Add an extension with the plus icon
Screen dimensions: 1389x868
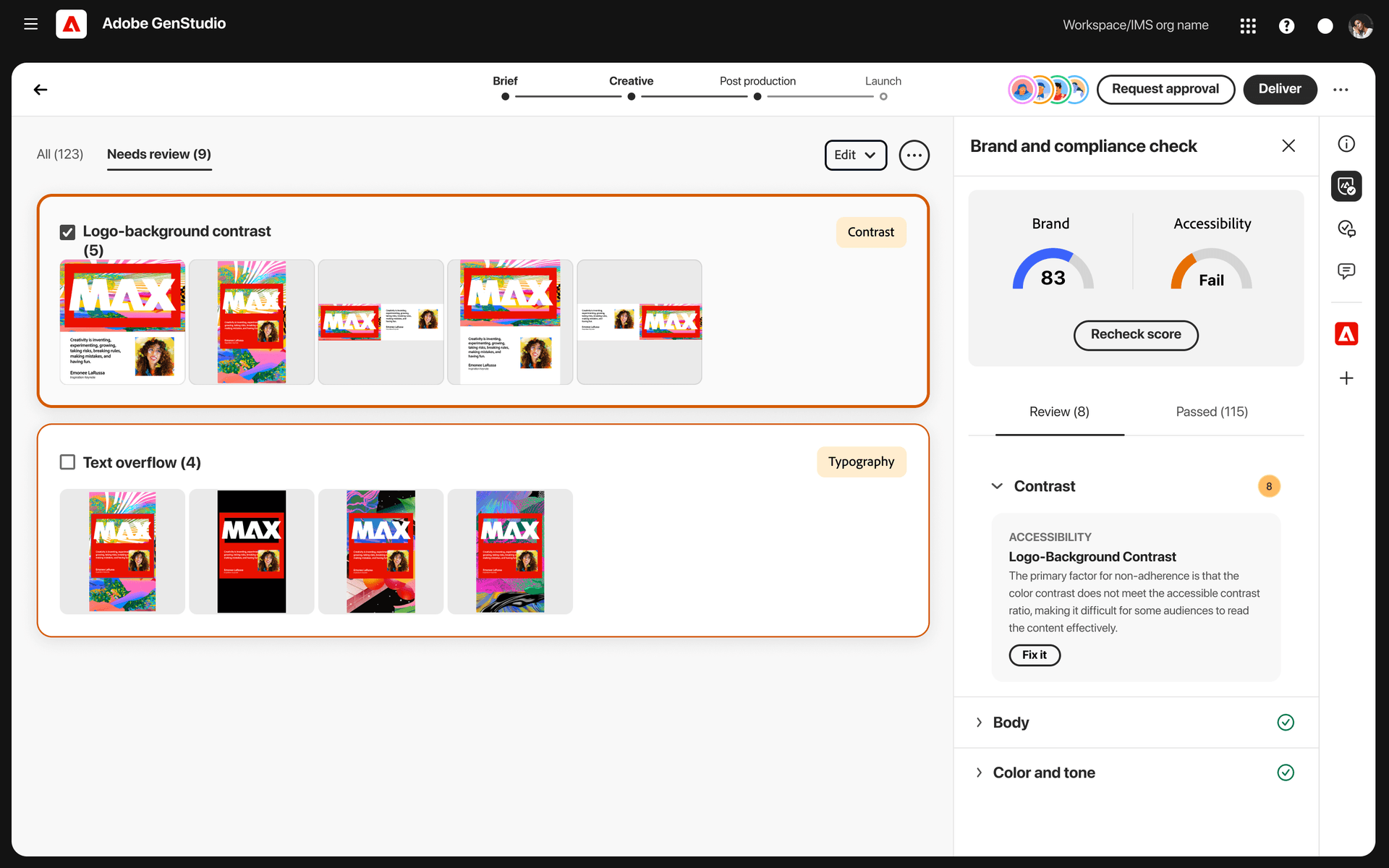(1346, 378)
